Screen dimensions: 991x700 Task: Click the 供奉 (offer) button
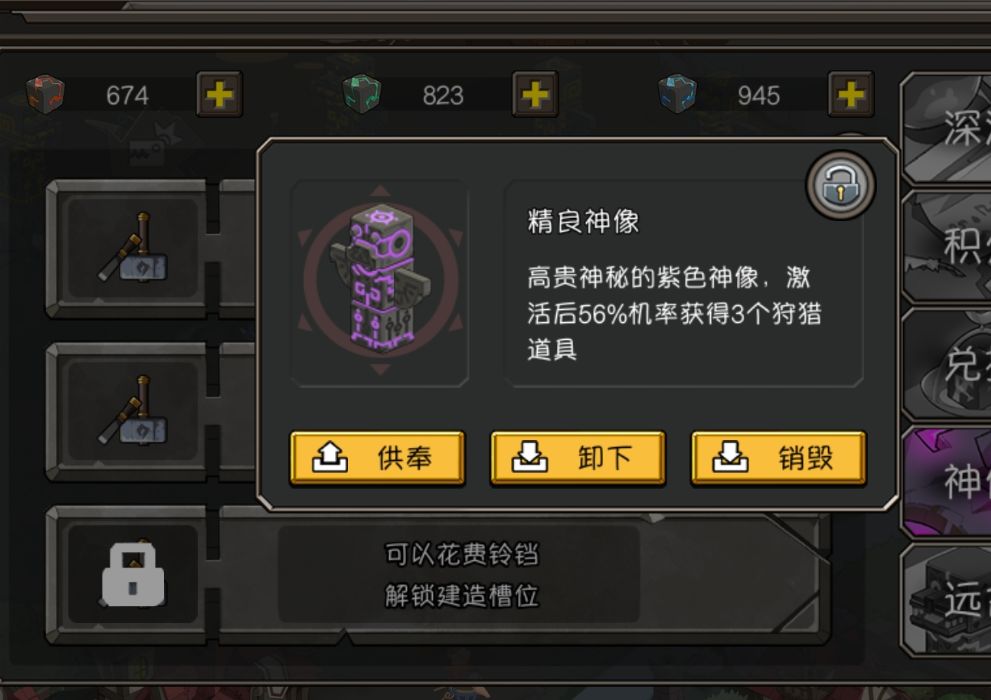[377, 458]
